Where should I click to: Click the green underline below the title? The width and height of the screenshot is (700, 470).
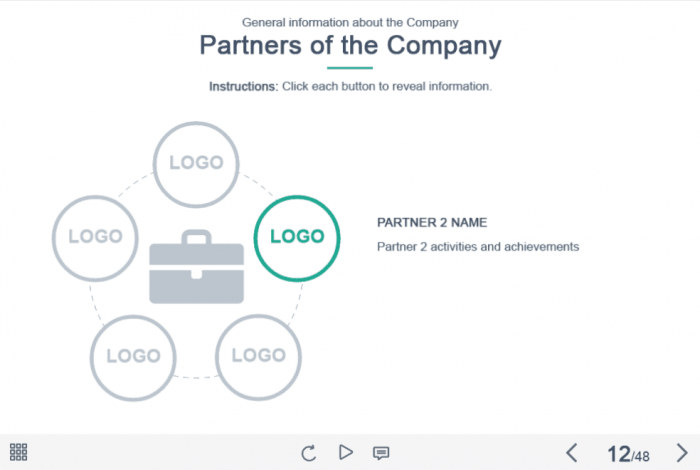point(350,68)
